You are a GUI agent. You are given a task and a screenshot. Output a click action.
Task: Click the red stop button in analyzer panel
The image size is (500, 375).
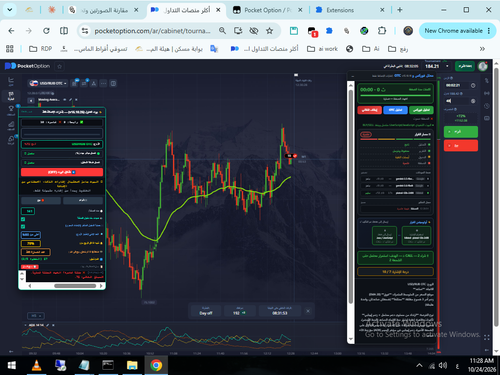coord(369,110)
